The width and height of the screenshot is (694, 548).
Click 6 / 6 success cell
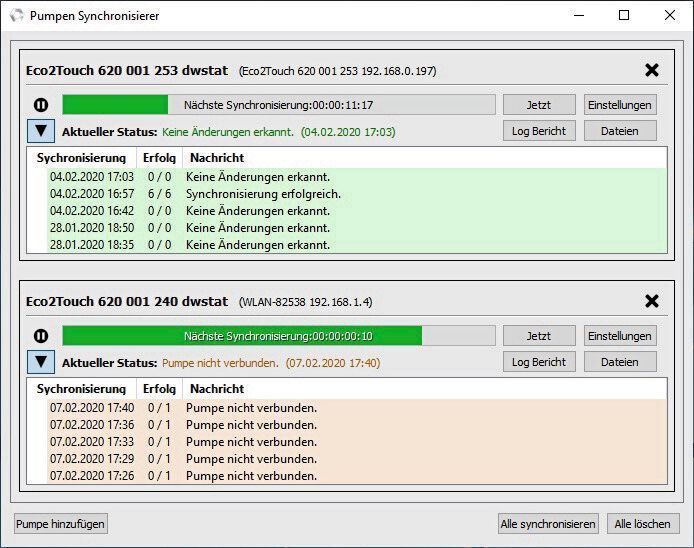coord(159,194)
